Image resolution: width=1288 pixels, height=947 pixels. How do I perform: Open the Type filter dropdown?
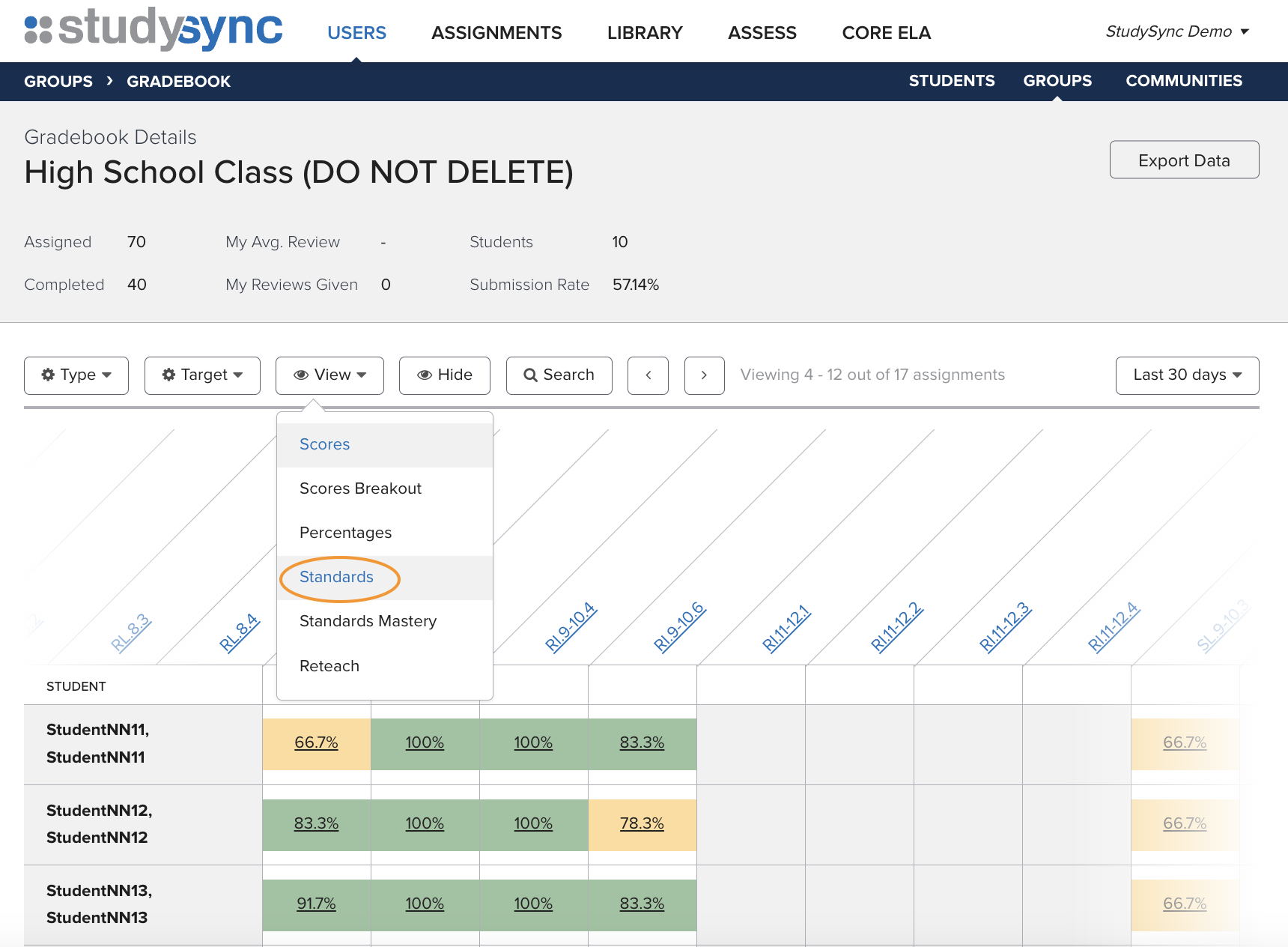tap(76, 375)
